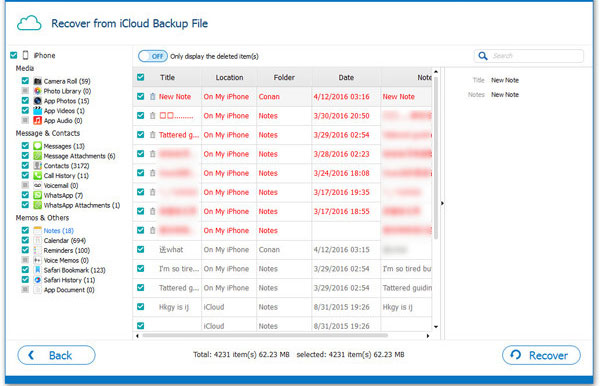Click the Notes icon in sidebar

pyautogui.click(x=37, y=230)
